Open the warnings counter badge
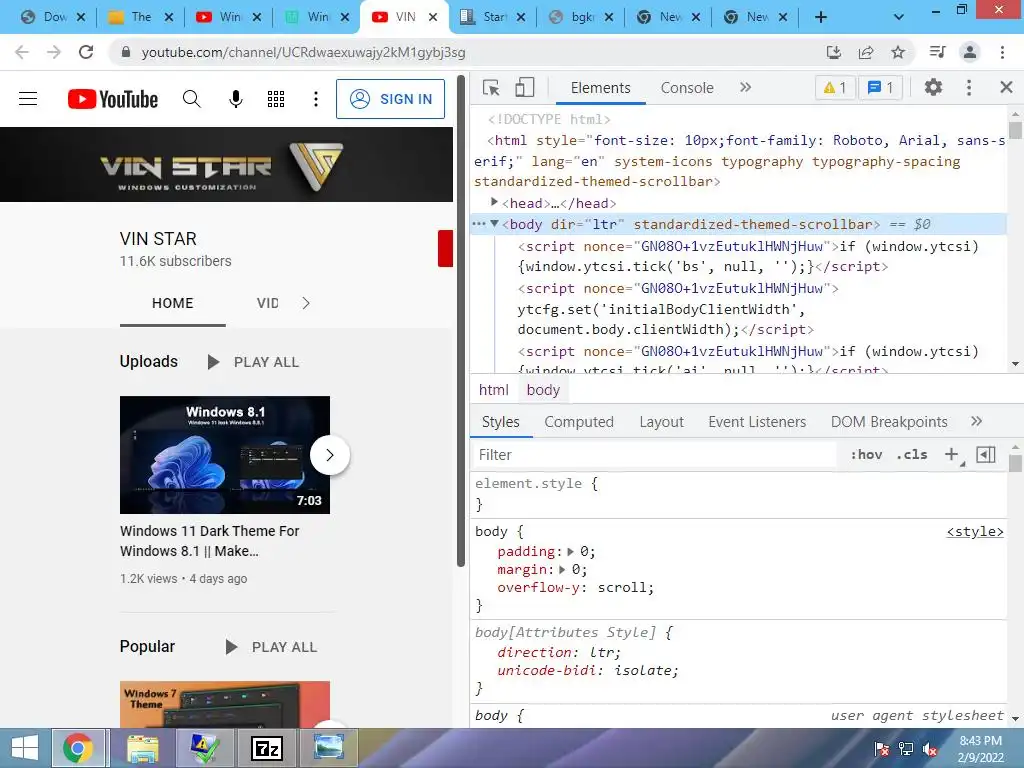Screen dimensions: 1024x768 coord(835,88)
